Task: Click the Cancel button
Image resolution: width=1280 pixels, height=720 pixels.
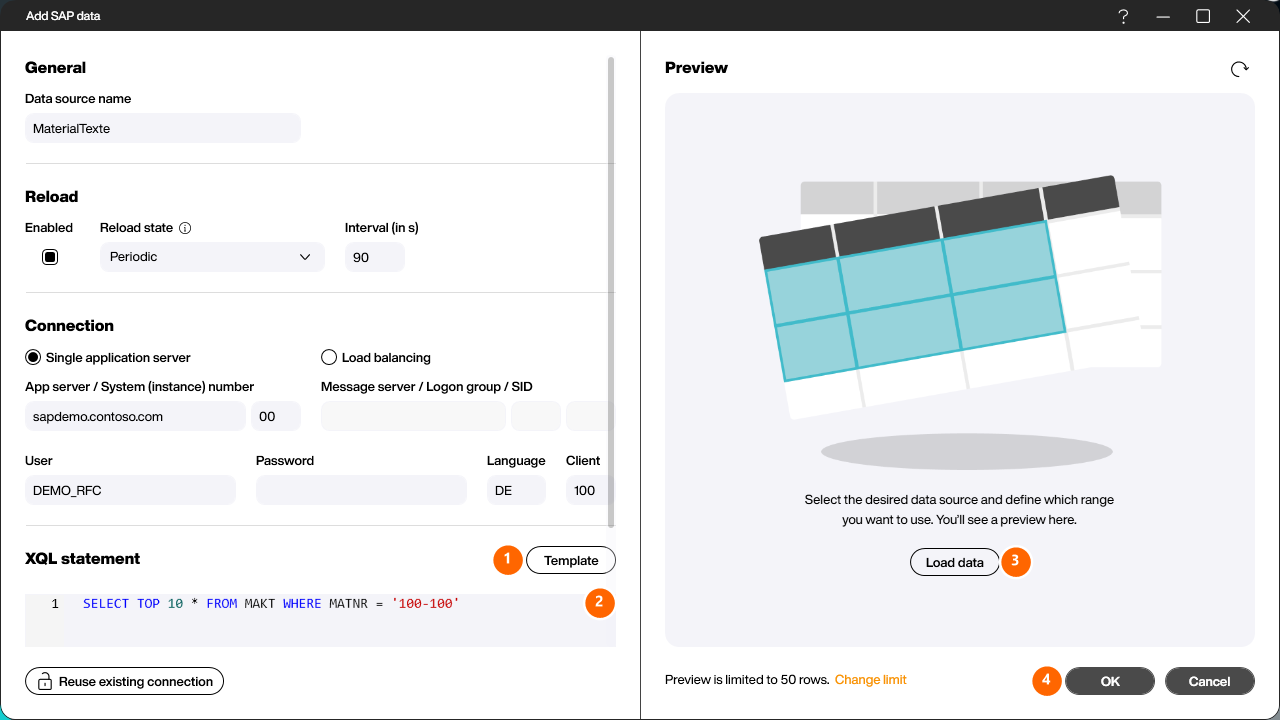Action: click(x=1209, y=681)
